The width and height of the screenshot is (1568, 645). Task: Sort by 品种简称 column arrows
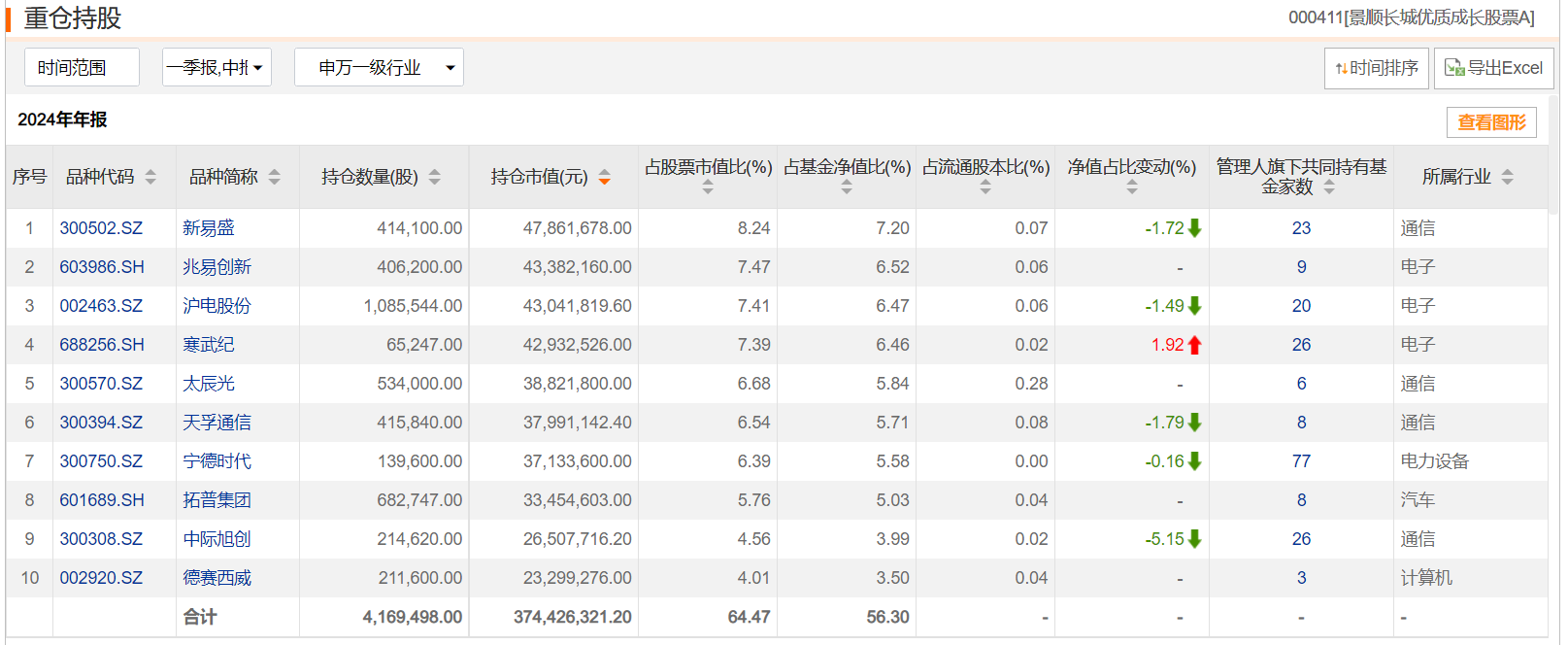point(275,177)
